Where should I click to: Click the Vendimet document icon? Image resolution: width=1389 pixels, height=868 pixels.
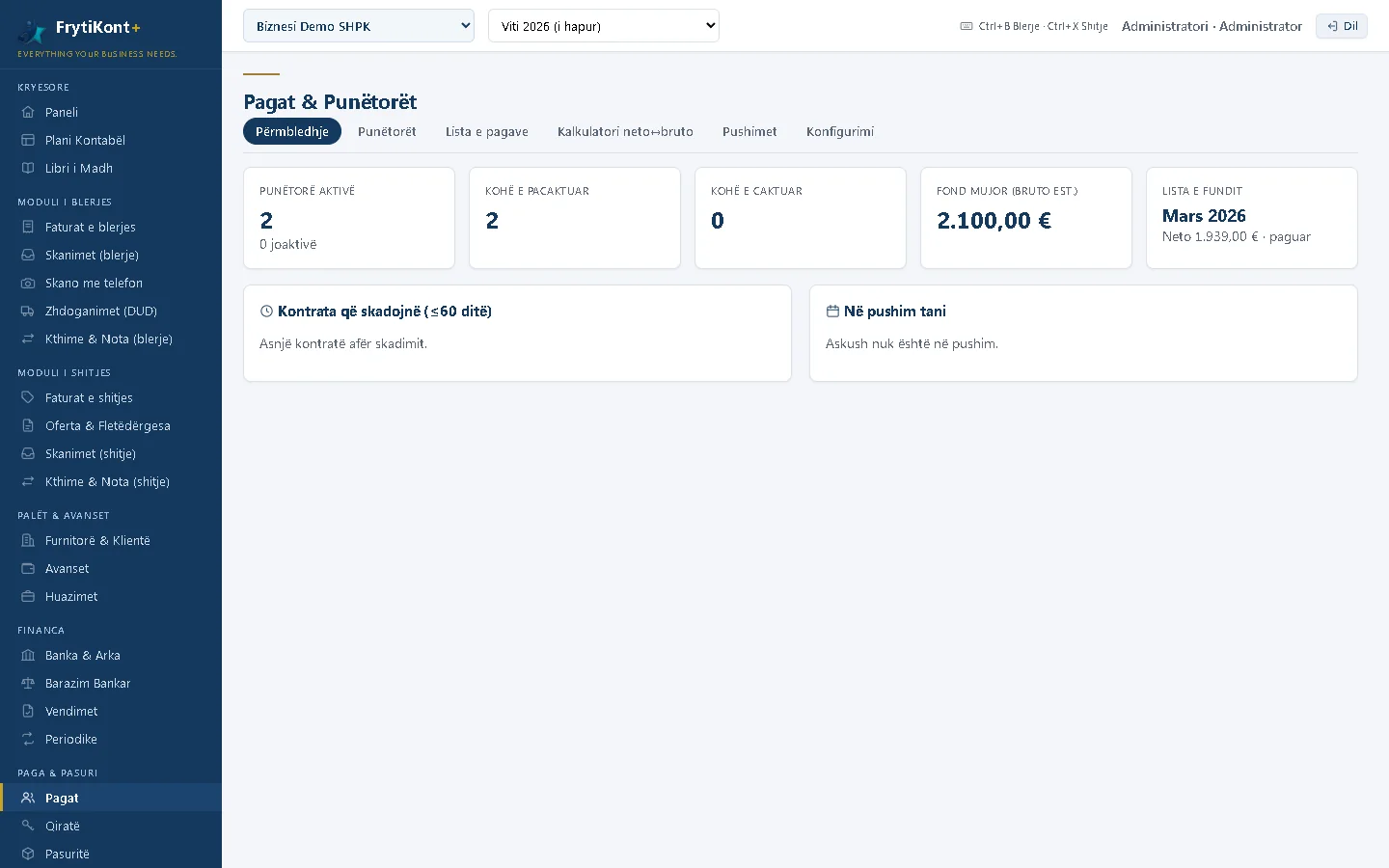click(x=28, y=711)
